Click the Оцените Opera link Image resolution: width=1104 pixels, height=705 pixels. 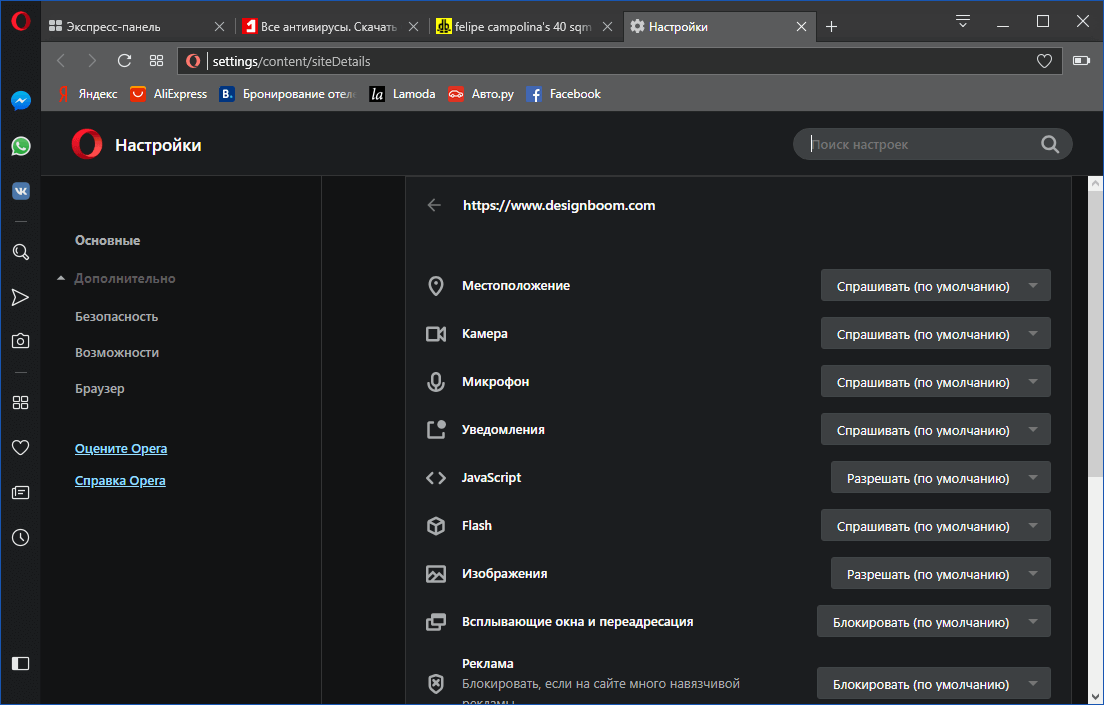point(121,449)
